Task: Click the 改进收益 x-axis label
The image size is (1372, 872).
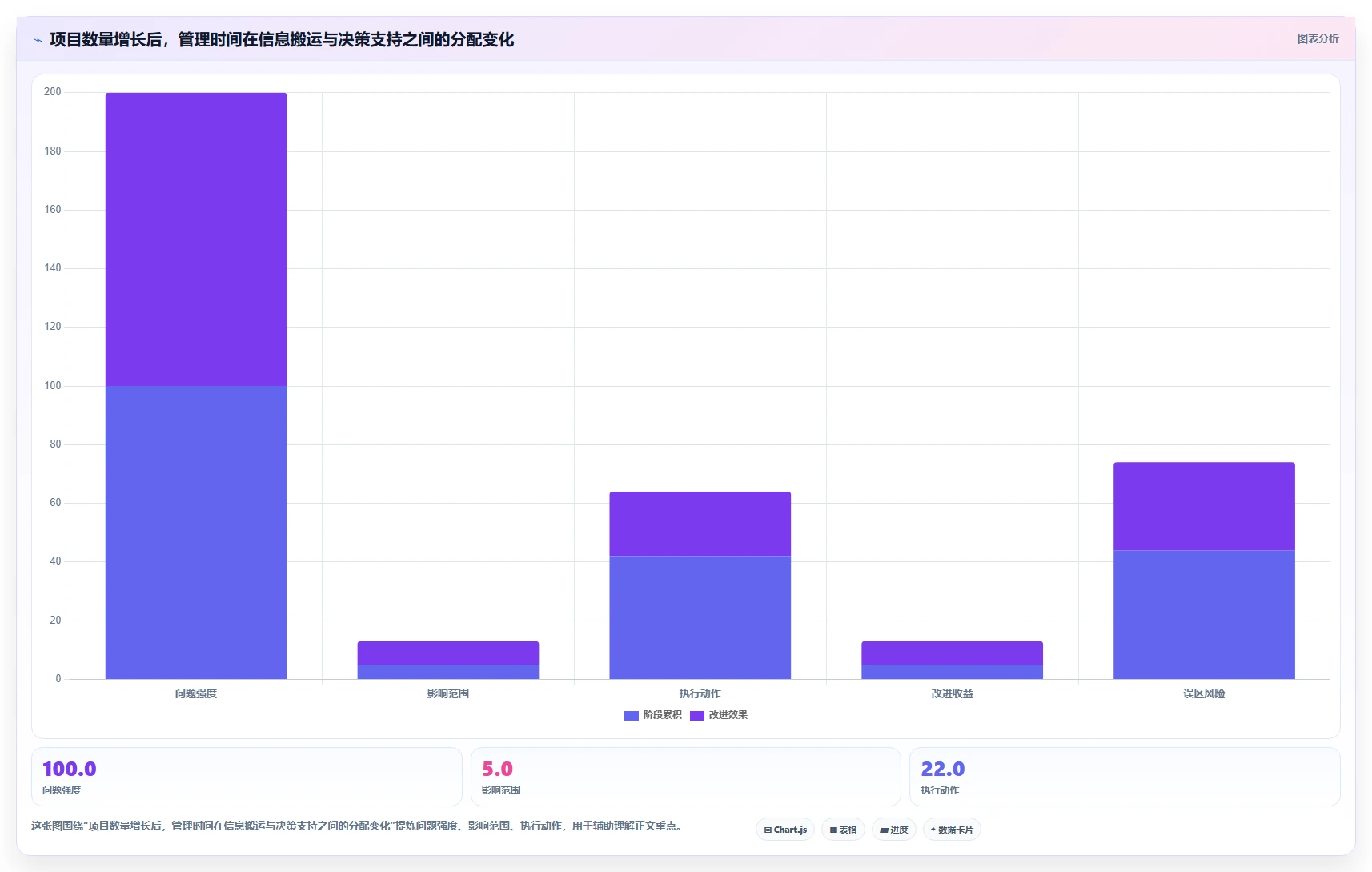Action: point(953,693)
